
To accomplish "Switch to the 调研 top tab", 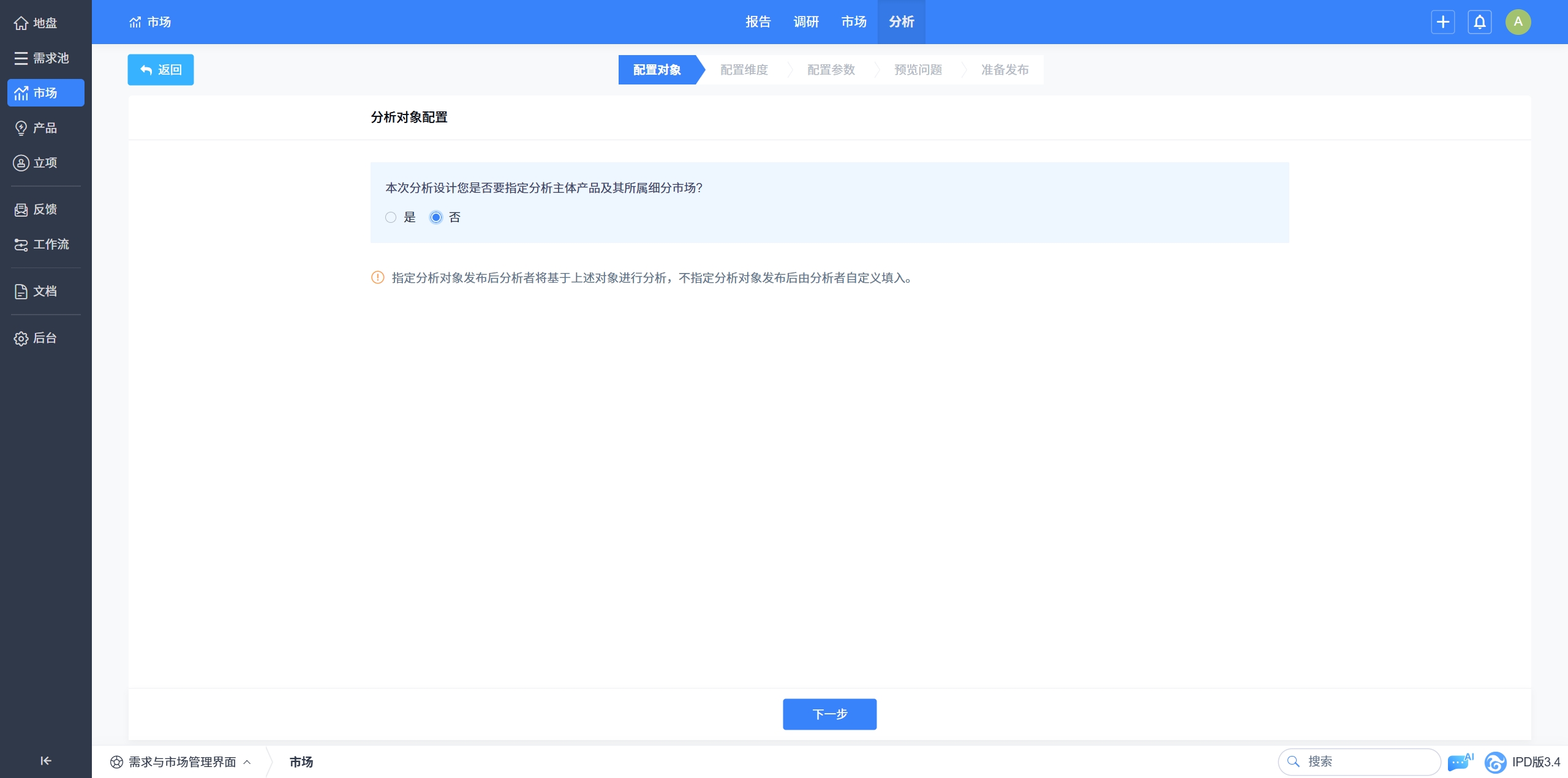I will coord(805,22).
